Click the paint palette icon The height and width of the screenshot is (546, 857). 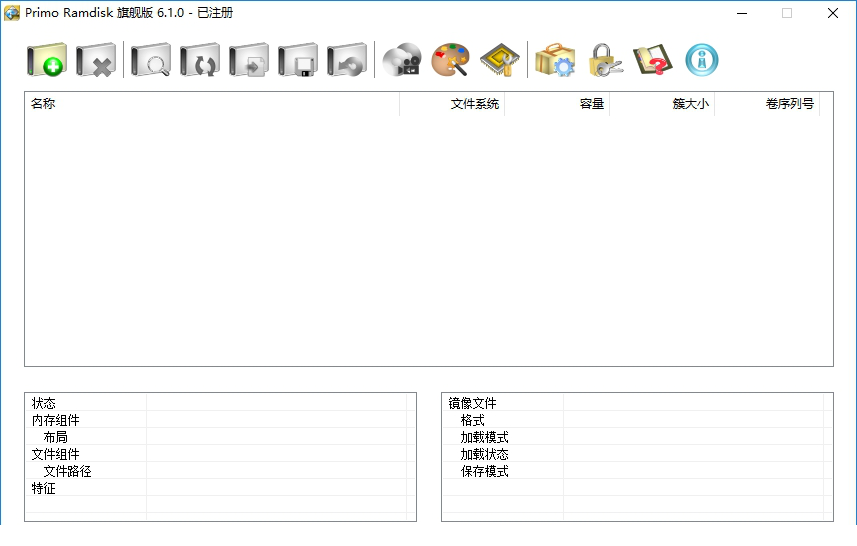point(451,60)
